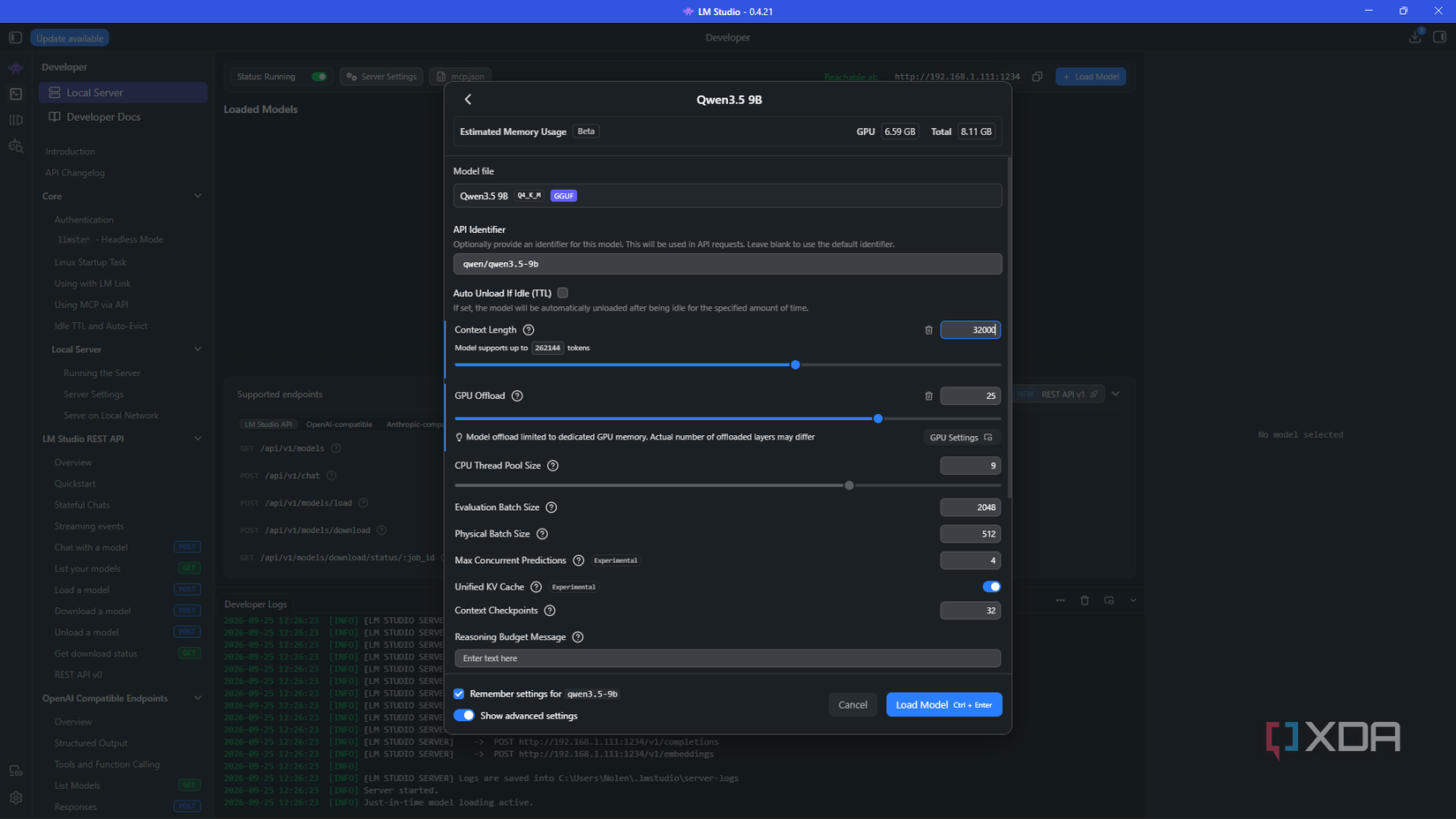Viewport: 1456px width, 819px height.
Task: Switch to OpenAI-compatible endpoints tab
Action: 339,425
